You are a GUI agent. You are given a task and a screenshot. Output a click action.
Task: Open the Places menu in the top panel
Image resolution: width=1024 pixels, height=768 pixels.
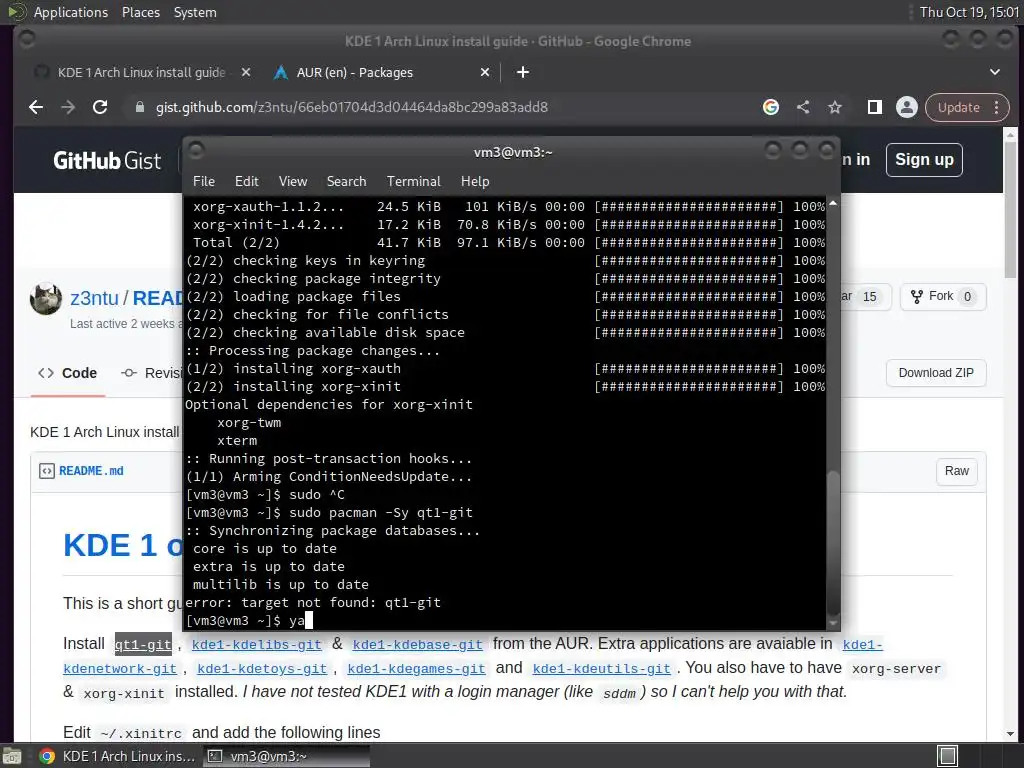[x=140, y=12]
